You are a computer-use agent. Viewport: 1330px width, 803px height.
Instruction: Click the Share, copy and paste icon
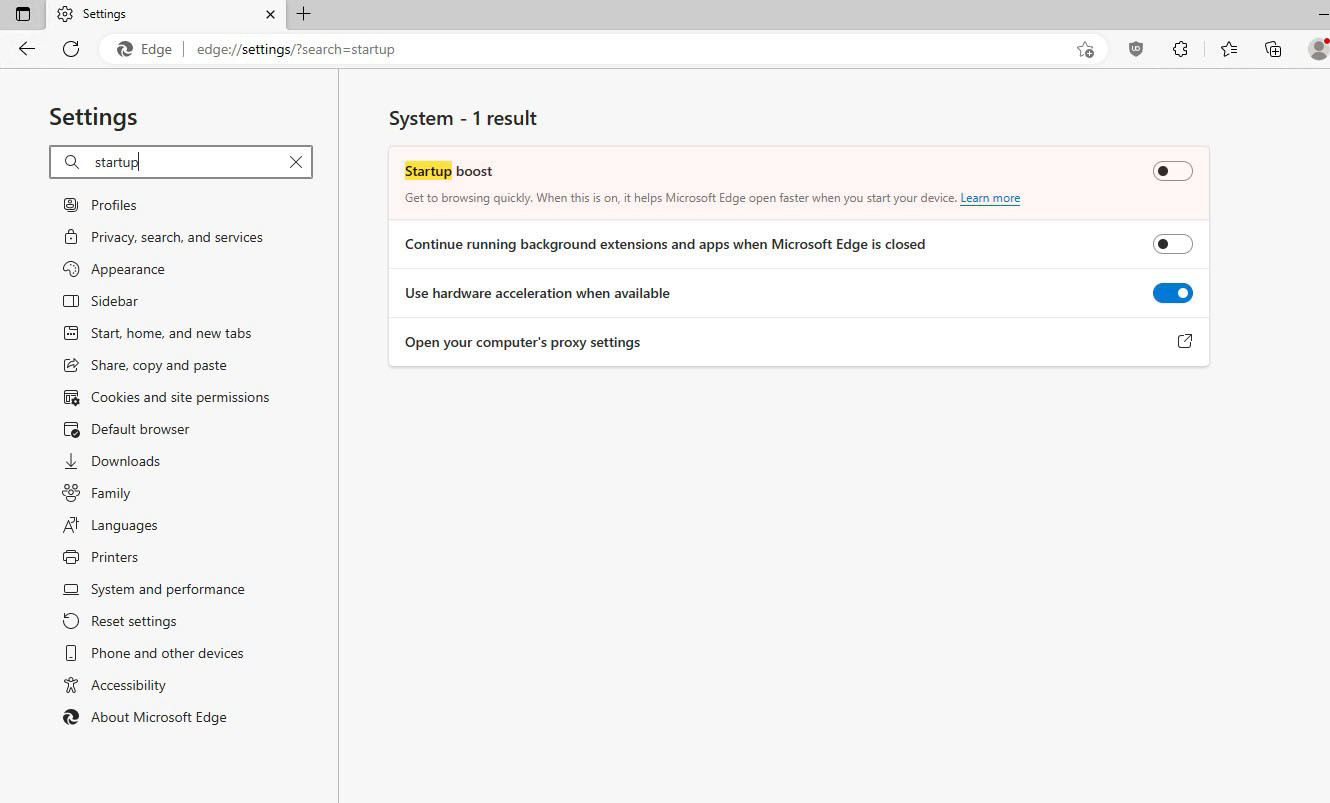[71, 365]
